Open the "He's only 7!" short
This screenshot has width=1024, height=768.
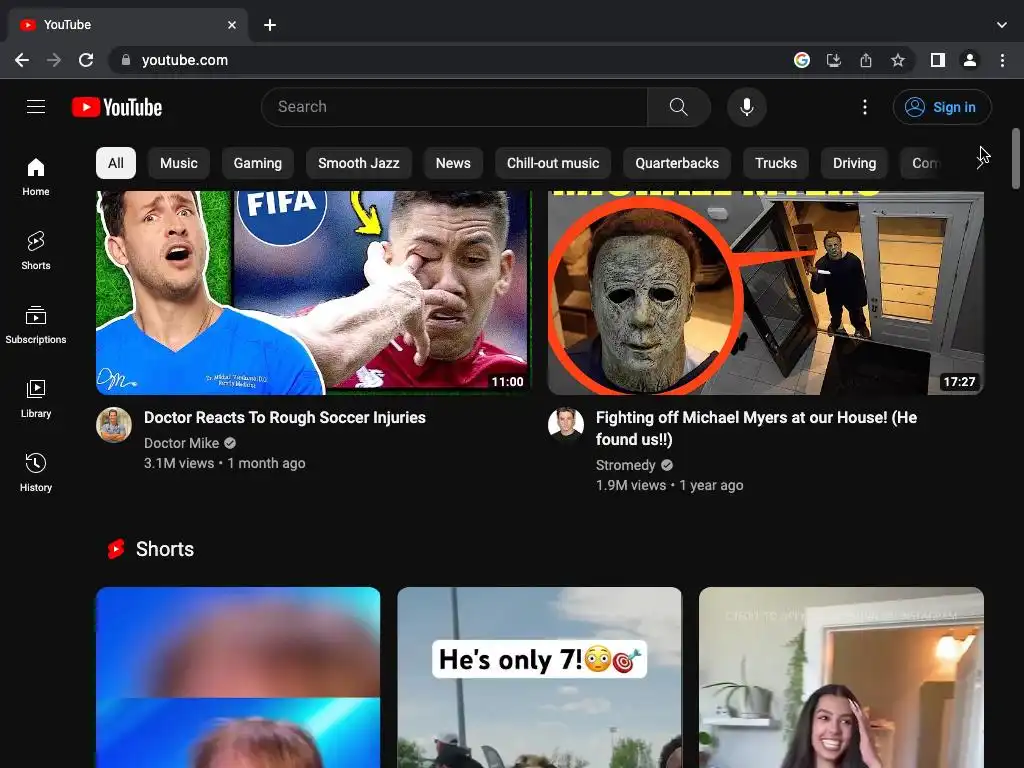coord(539,677)
